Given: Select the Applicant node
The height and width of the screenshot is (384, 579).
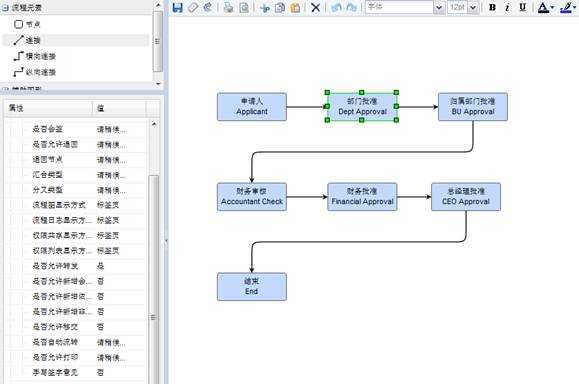Looking at the screenshot, I should [x=252, y=107].
